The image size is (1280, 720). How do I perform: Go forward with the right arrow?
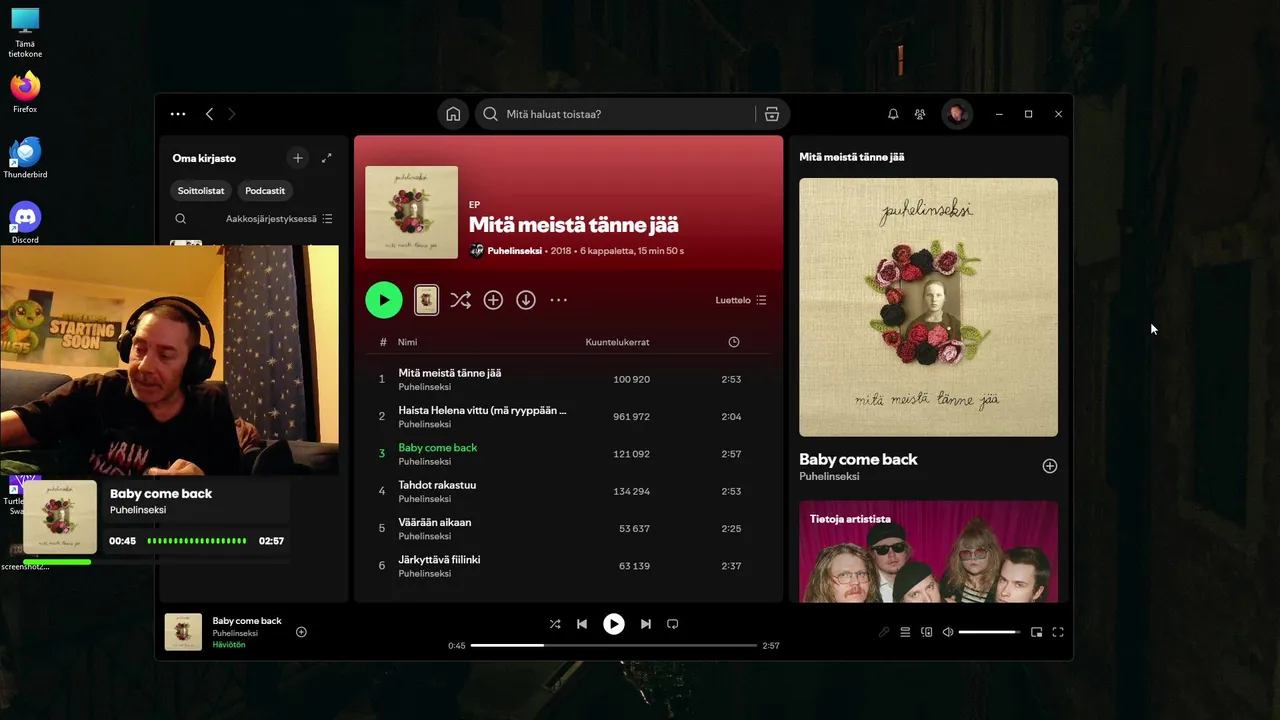tap(232, 114)
